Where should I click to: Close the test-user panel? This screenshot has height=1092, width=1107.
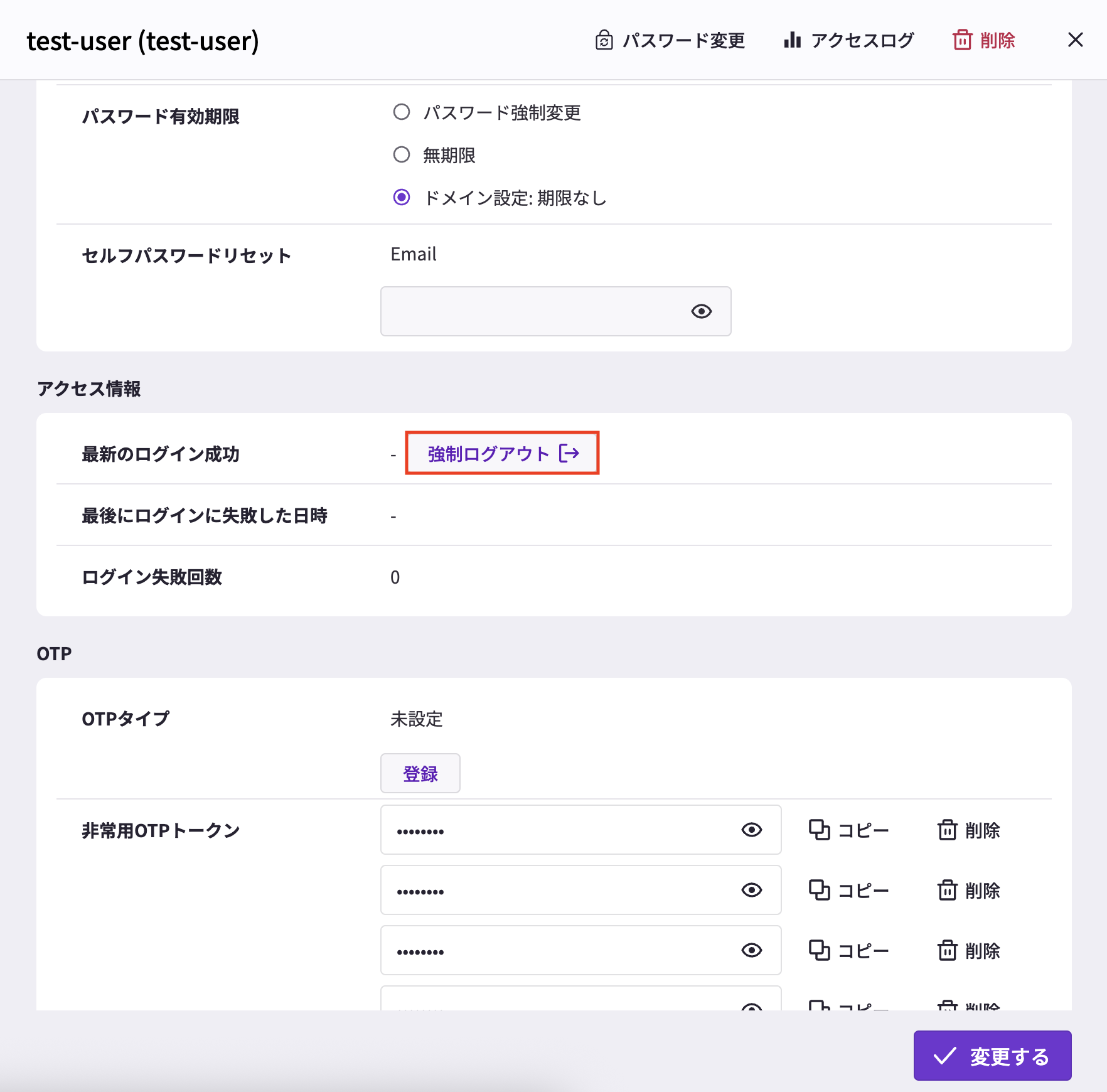coord(1075,40)
